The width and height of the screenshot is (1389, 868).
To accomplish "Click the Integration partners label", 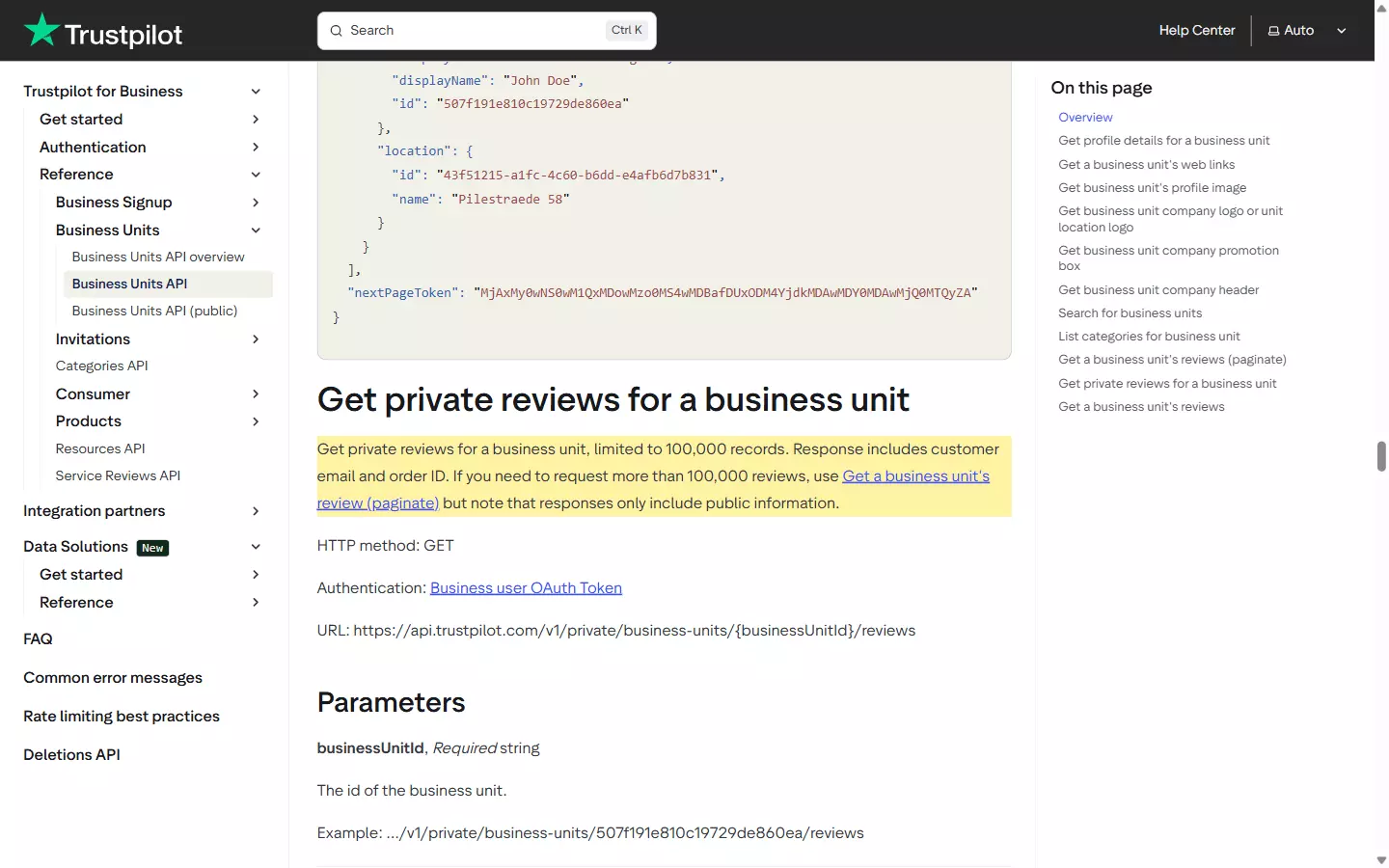I will pyautogui.click(x=94, y=511).
